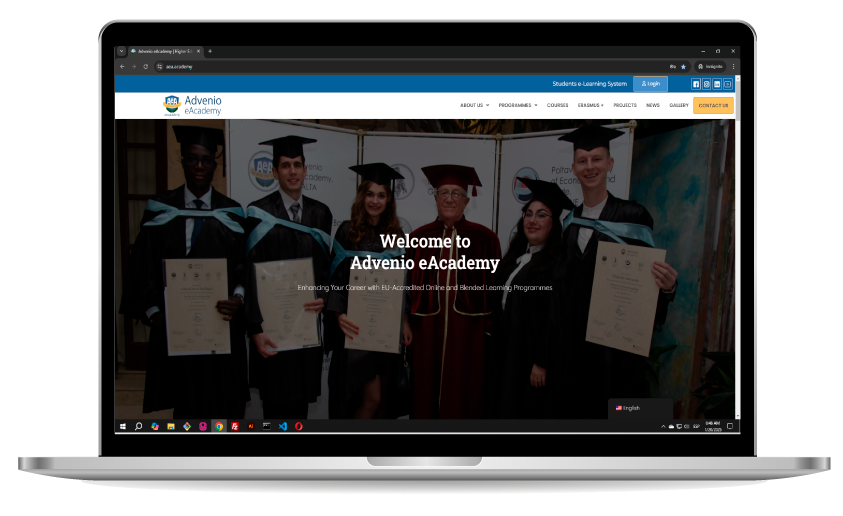Open the Instagram social icon
This screenshot has width=843, height=516.
point(706,84)
